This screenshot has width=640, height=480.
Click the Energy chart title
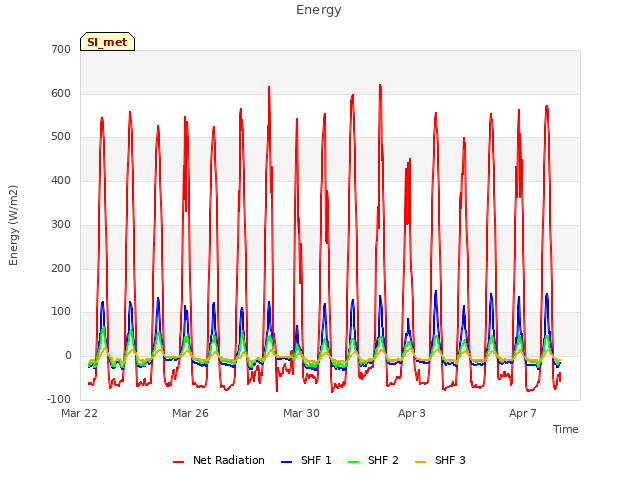[x=319, y=10]
